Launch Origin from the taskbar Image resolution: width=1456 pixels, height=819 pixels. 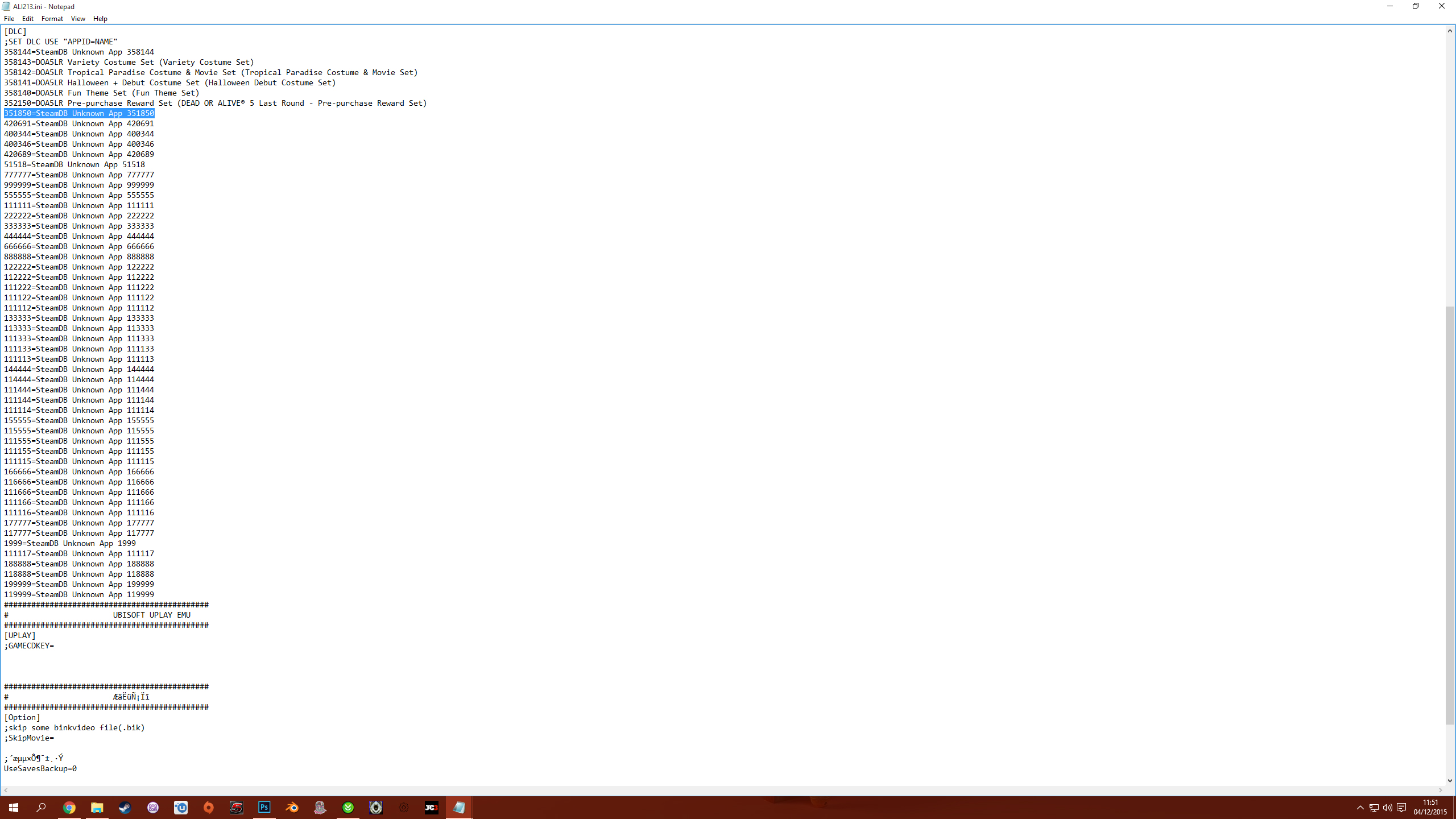pyautogui.click(x=209, y=808)
